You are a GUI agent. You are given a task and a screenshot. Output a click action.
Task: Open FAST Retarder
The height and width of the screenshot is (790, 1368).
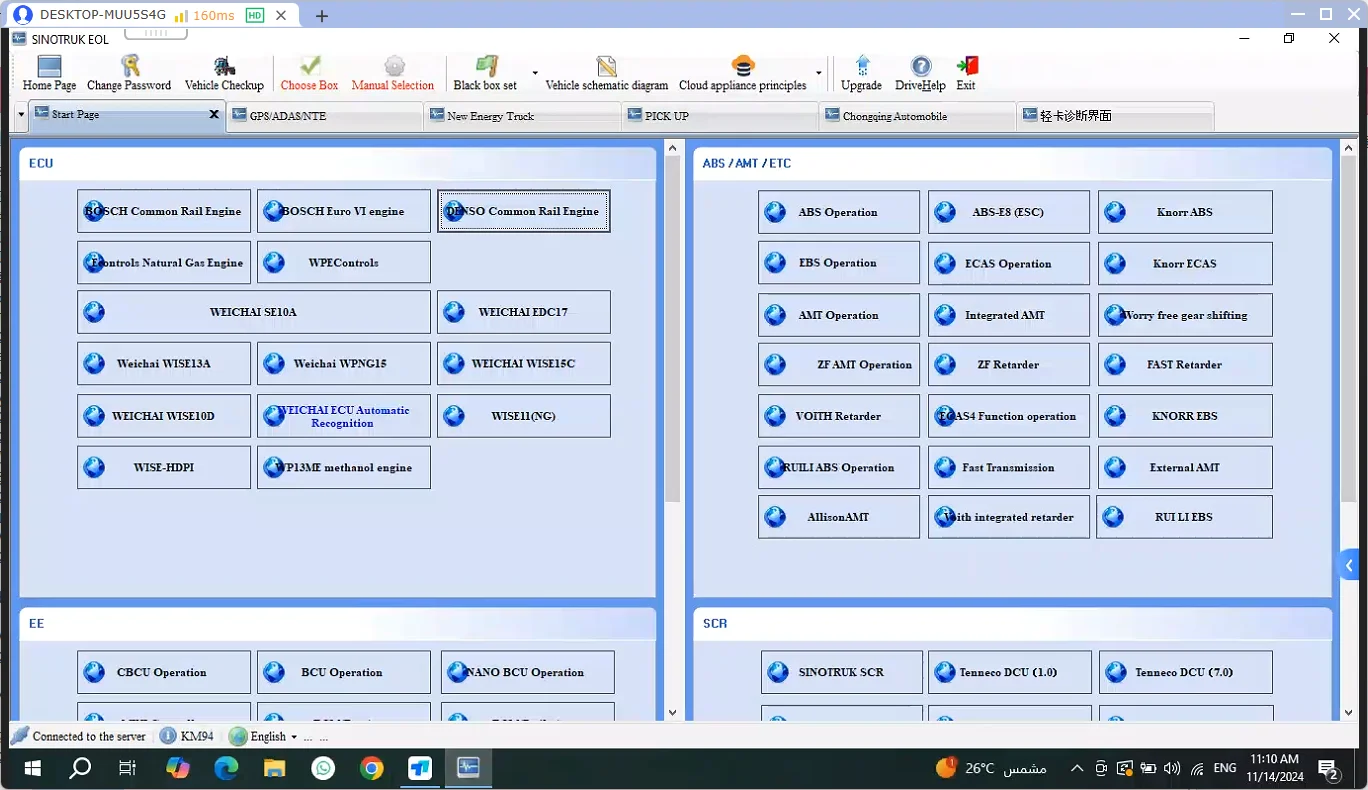[x=1185, y=365]
